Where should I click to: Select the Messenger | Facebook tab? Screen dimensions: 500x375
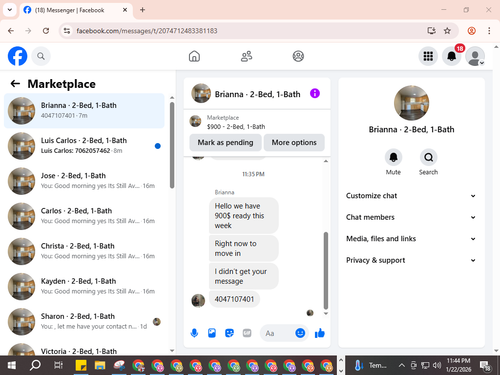click(x=76, y=10)
